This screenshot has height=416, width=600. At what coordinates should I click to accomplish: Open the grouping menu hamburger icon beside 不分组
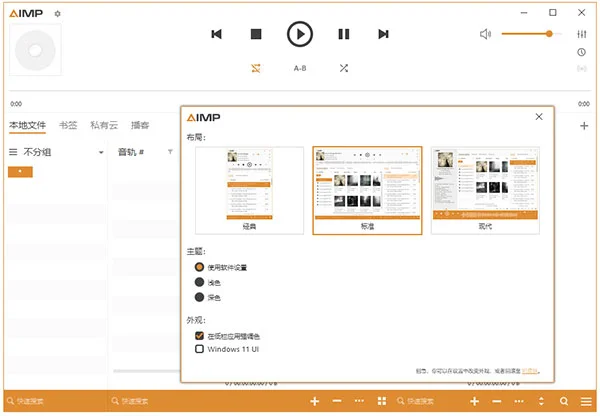click(13, 152)
